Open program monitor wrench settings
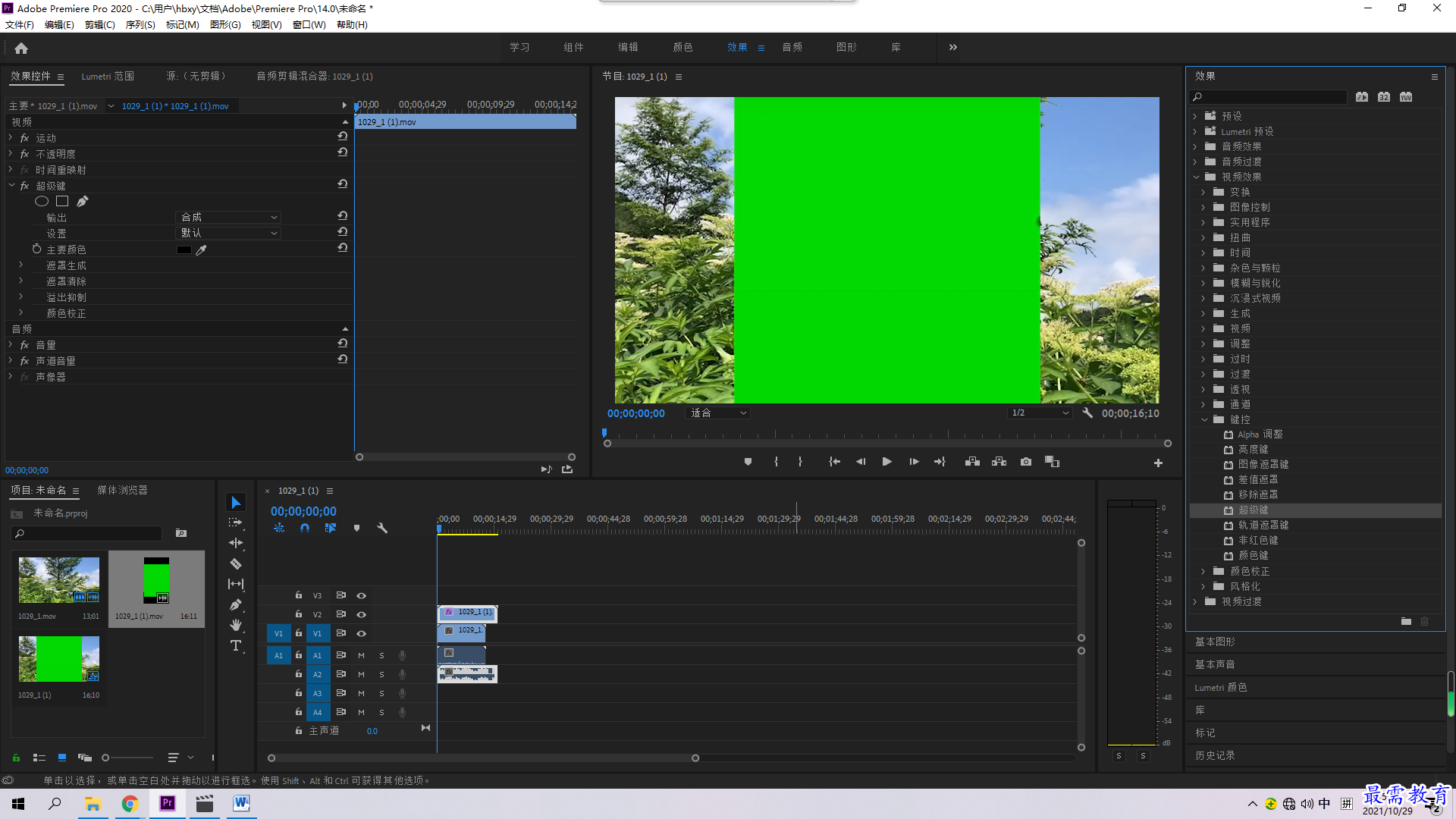The image size is (1456, 819). pos(1087,413)
